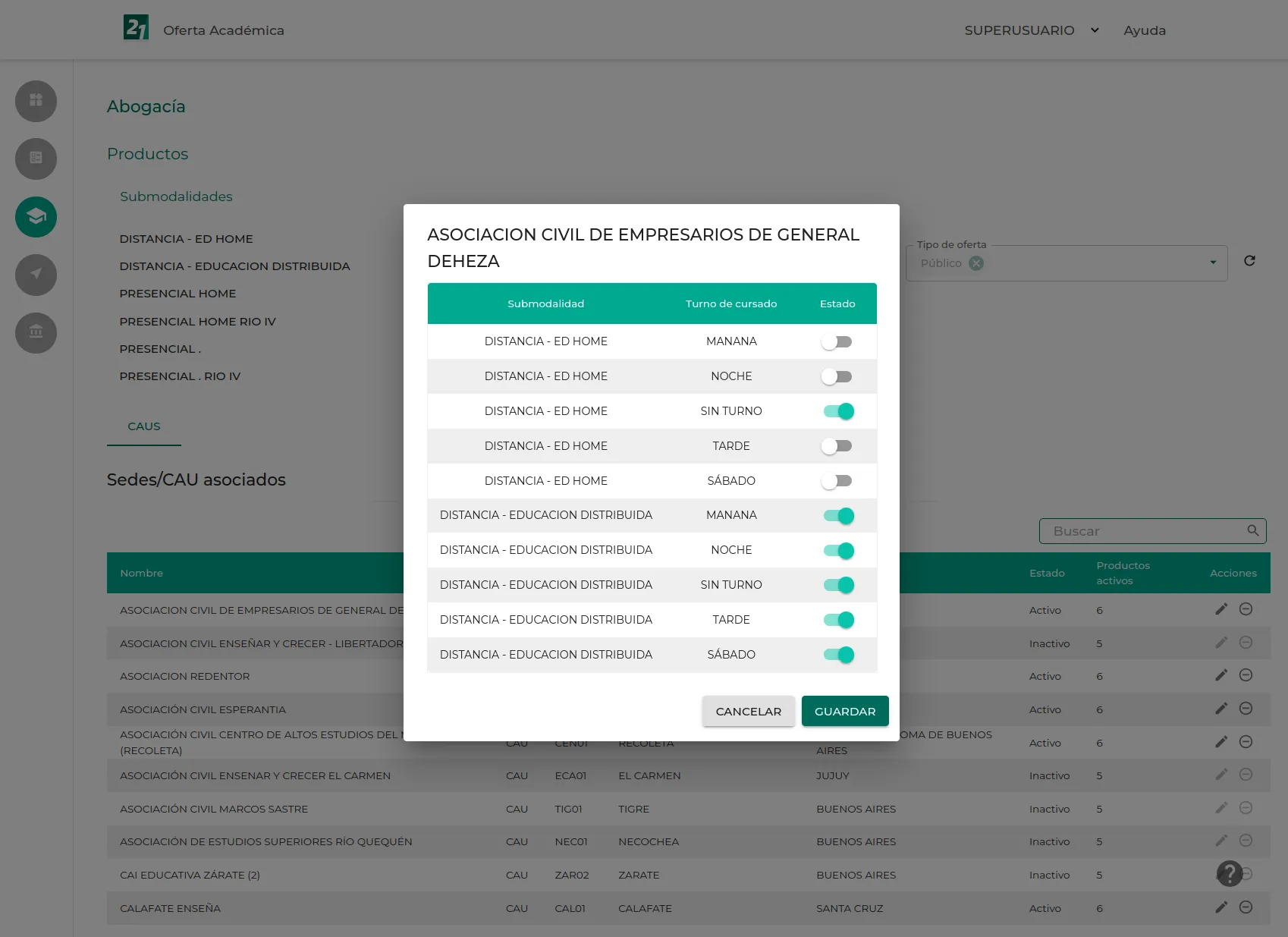Enable DISTANCIA - ED HOME MANANA toggle

coord(837,341)
